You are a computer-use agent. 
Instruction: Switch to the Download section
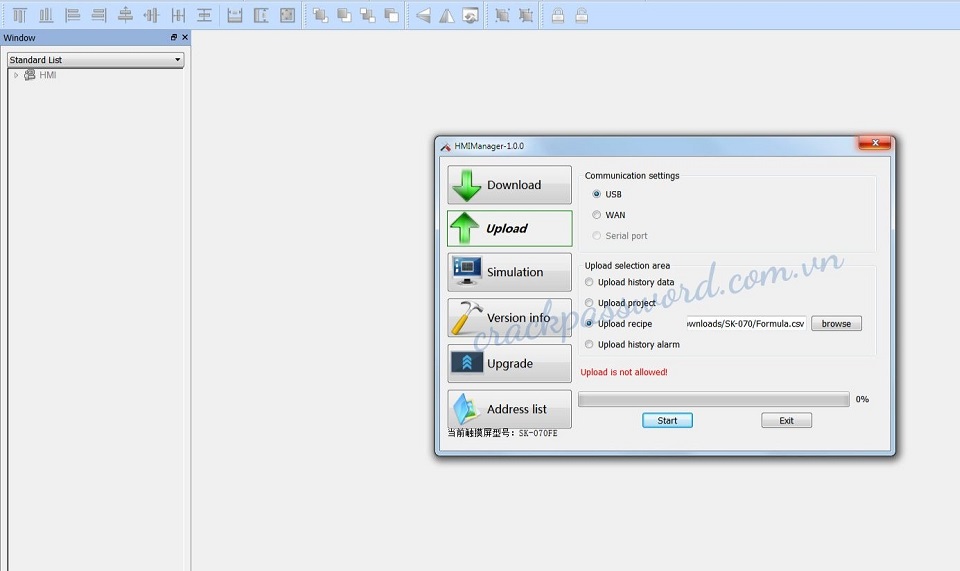[x=509, y=185]
